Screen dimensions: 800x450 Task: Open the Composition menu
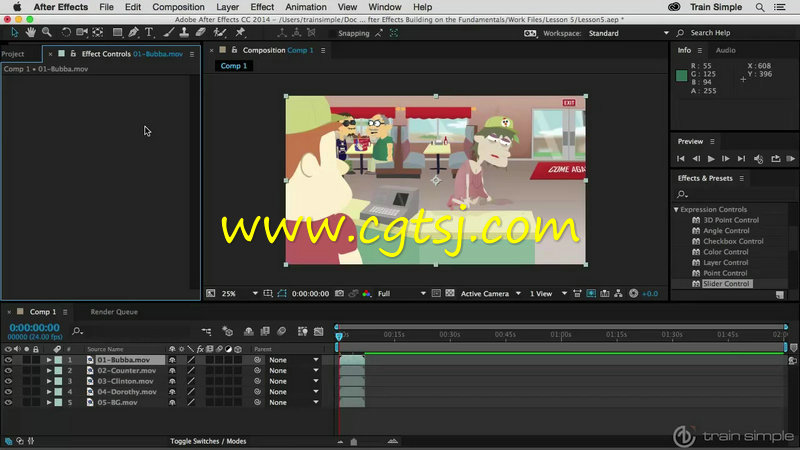[x=178, y=7]
